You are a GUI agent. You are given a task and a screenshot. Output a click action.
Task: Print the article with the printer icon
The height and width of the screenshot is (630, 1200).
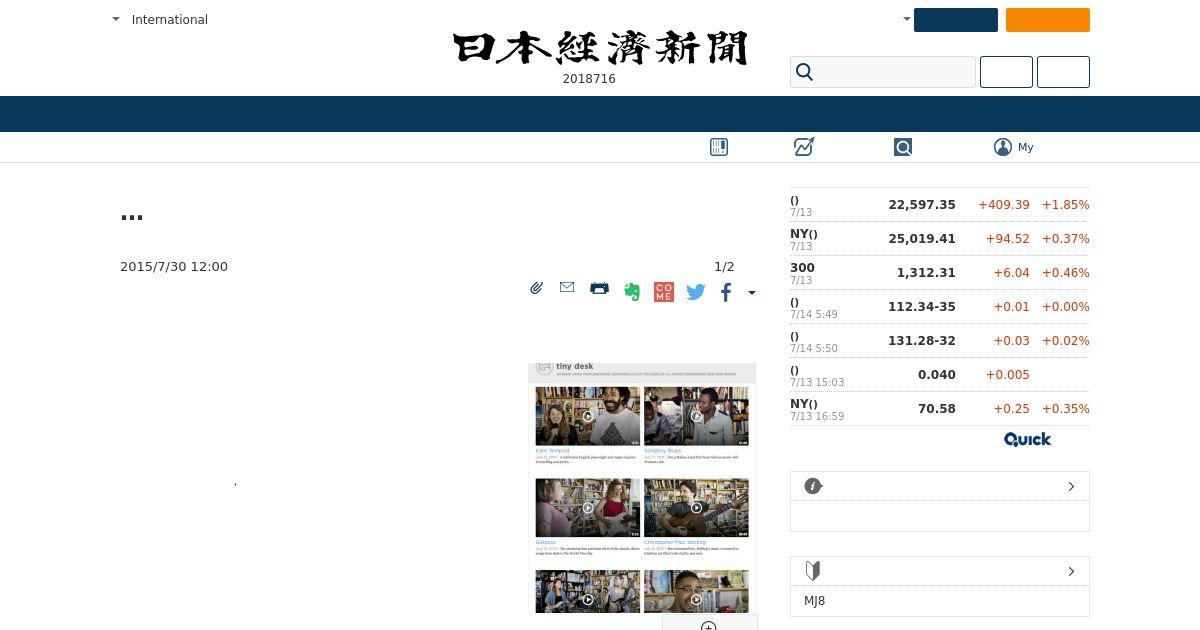coord(599,288)
